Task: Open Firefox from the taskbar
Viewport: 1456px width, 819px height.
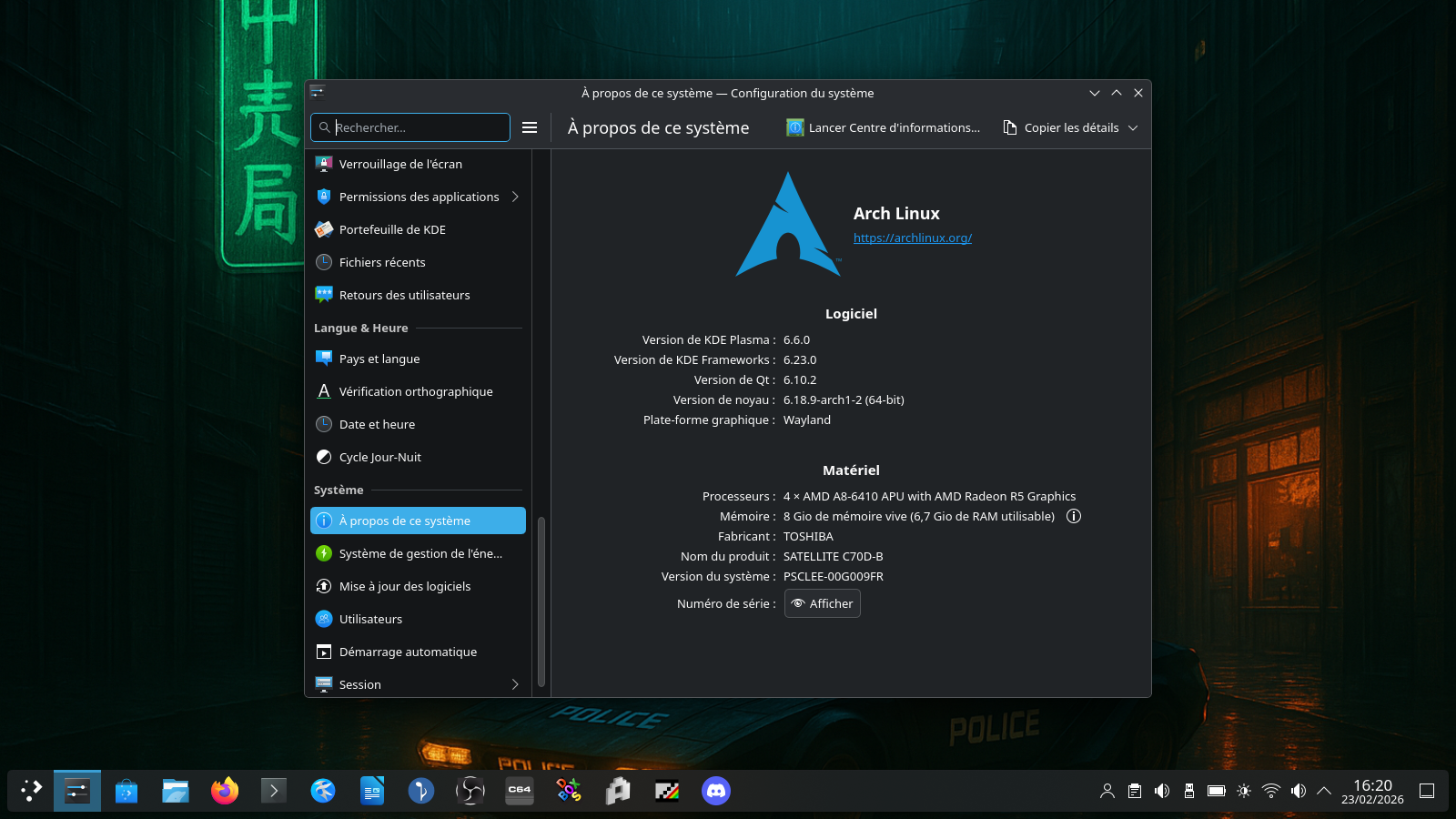Action: [x=225, y=791]
